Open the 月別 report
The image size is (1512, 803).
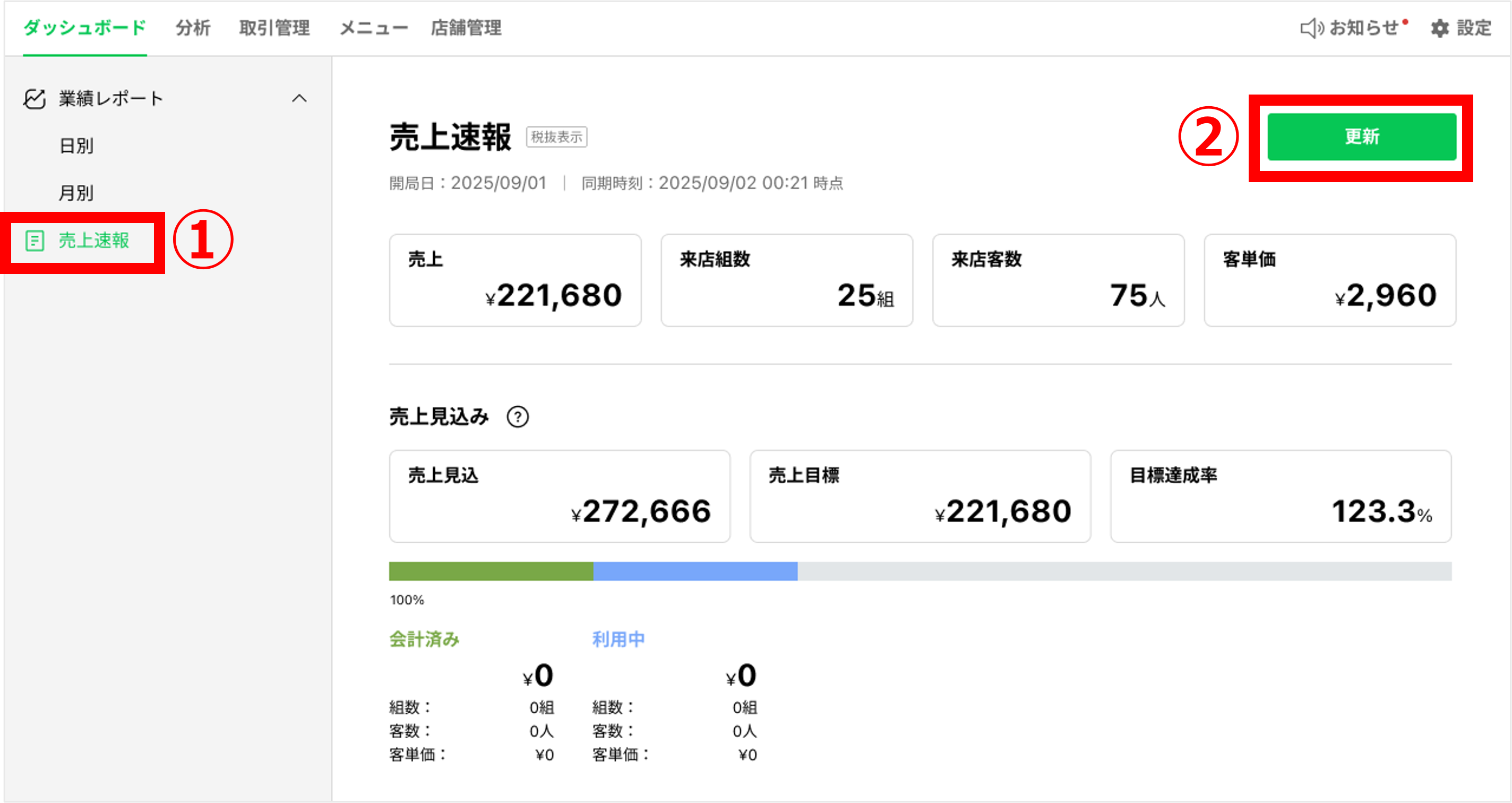(76, 193)
